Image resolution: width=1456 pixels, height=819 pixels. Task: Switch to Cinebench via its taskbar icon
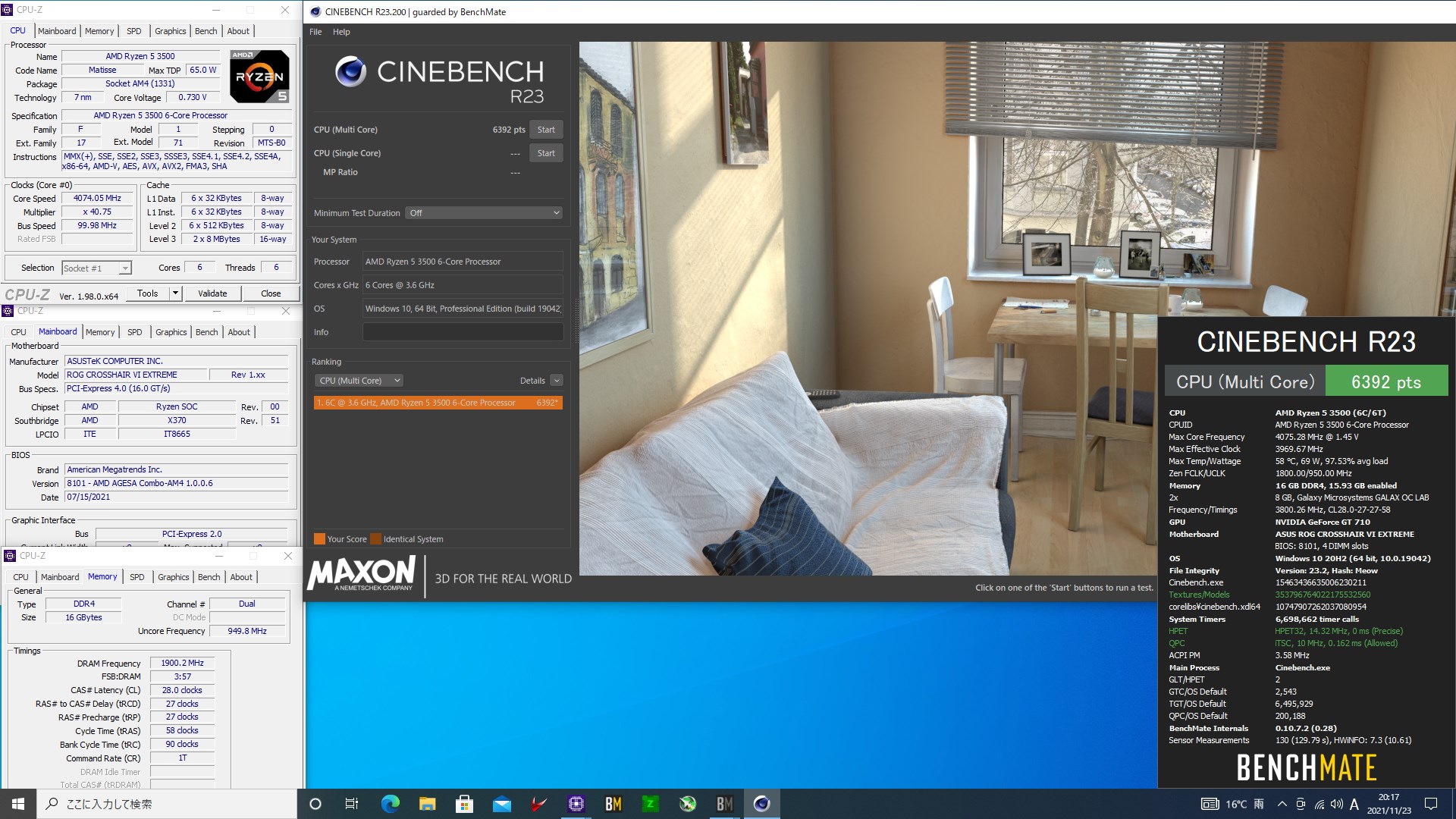761,804
